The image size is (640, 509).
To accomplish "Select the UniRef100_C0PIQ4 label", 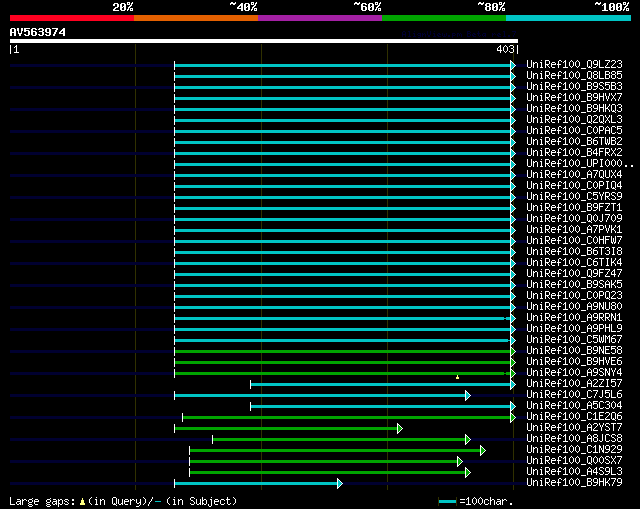I will (x=574, y=186).
